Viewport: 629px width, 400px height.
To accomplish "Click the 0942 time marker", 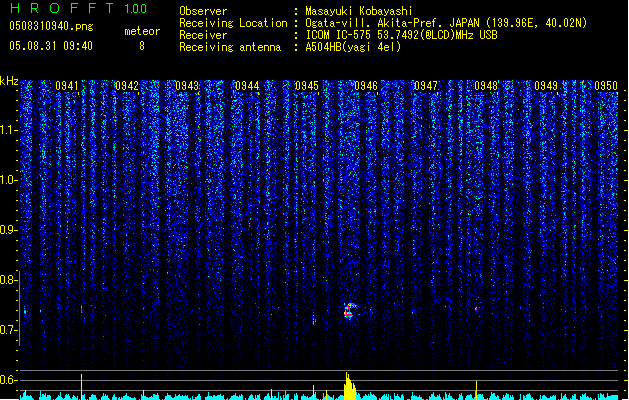I will pyautogui.click(x=127, y=86).
